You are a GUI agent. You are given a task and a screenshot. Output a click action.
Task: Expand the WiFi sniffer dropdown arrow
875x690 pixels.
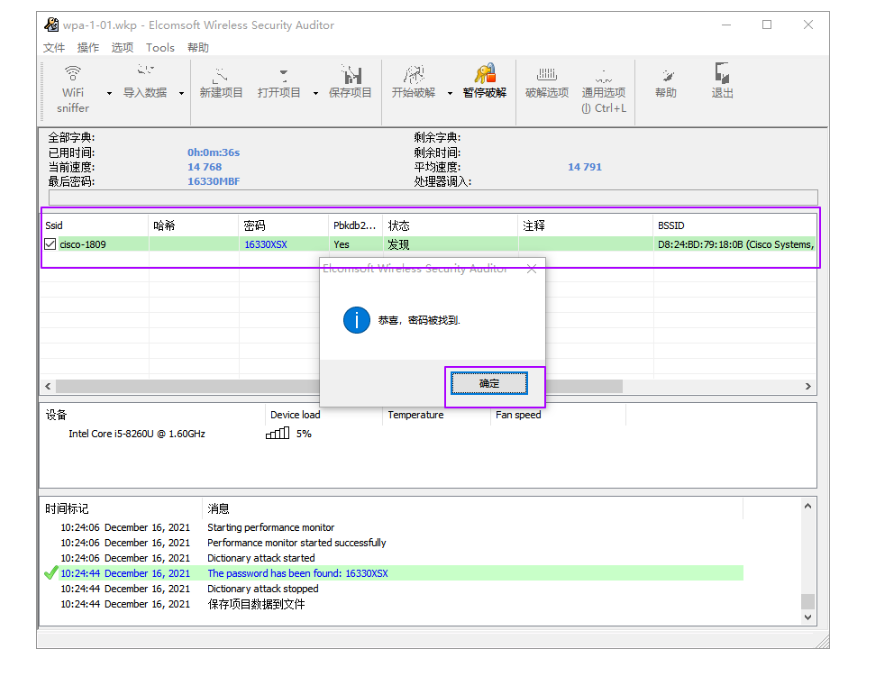[x=109, y=93]
